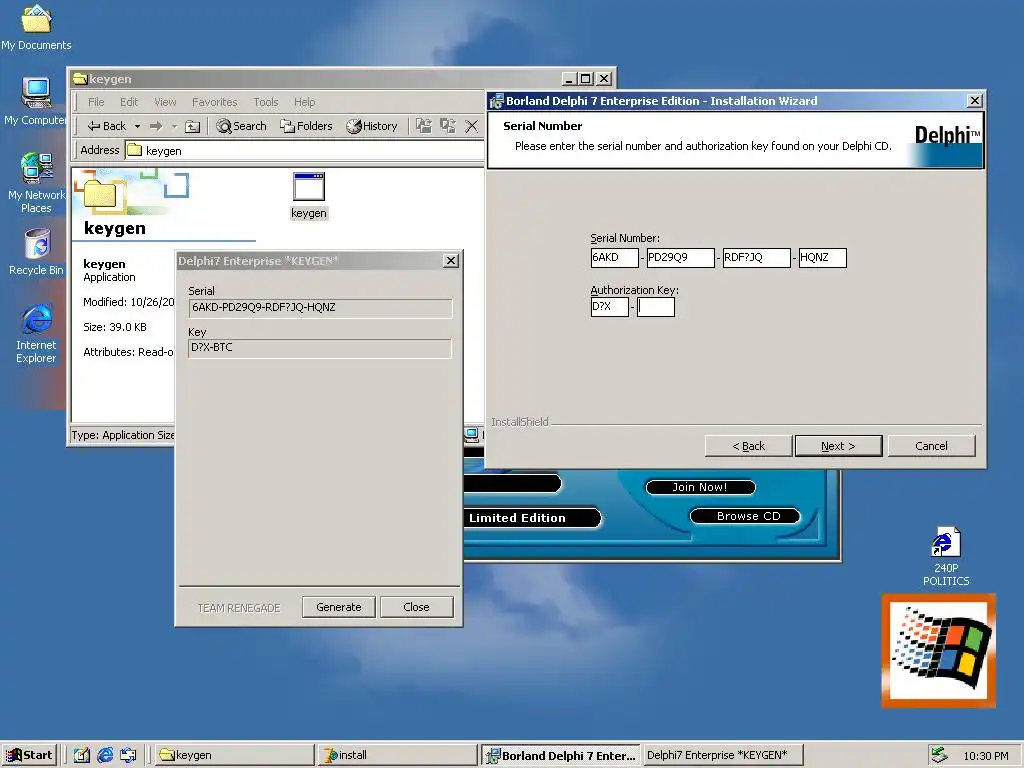Open the Help menu in Explorer
Image resolution: width=1024 pixels, height=768 pixels.
(x=304, y=102)
